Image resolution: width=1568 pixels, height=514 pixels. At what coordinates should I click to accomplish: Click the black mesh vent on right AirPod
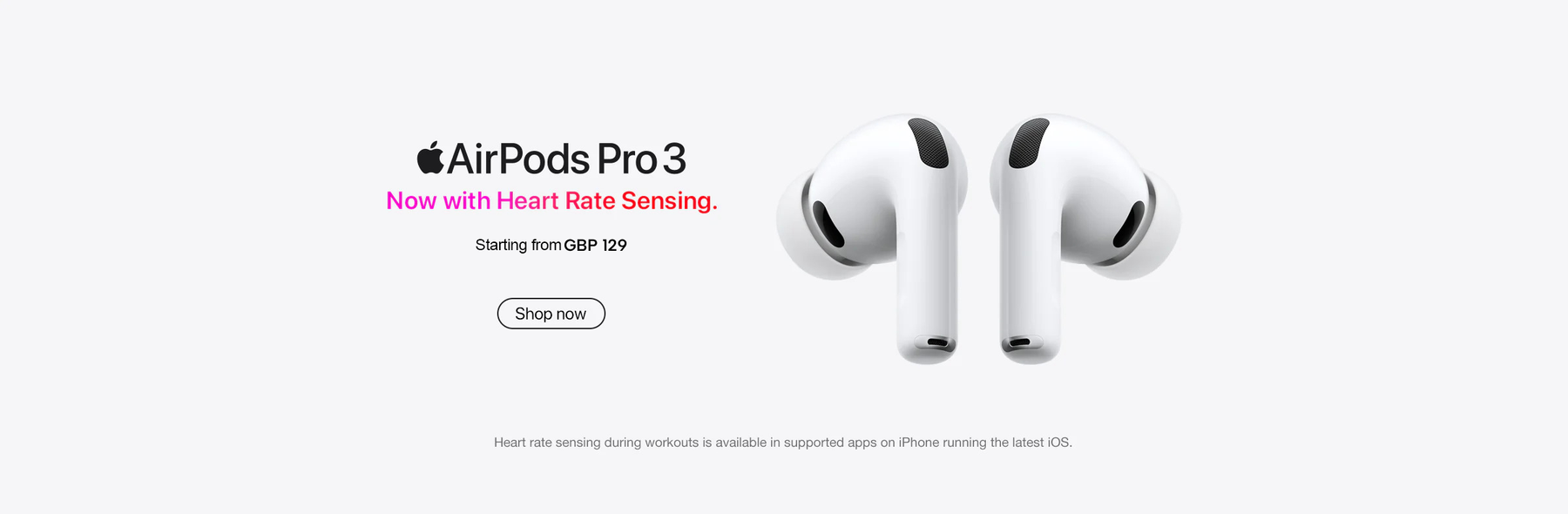coord(1029,143)
